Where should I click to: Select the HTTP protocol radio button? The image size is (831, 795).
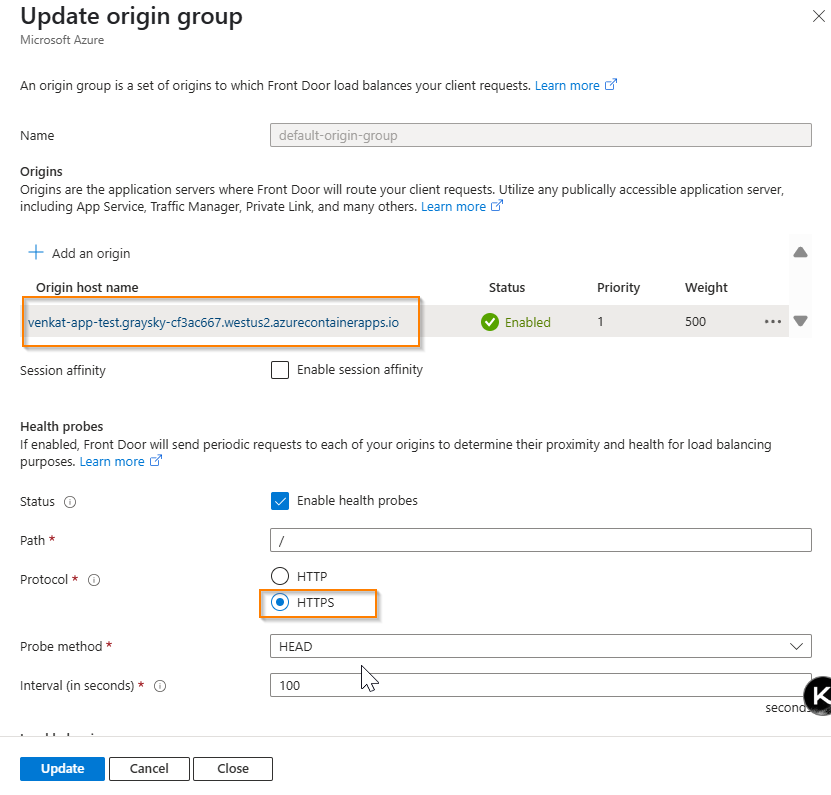[x=280, y=576]
